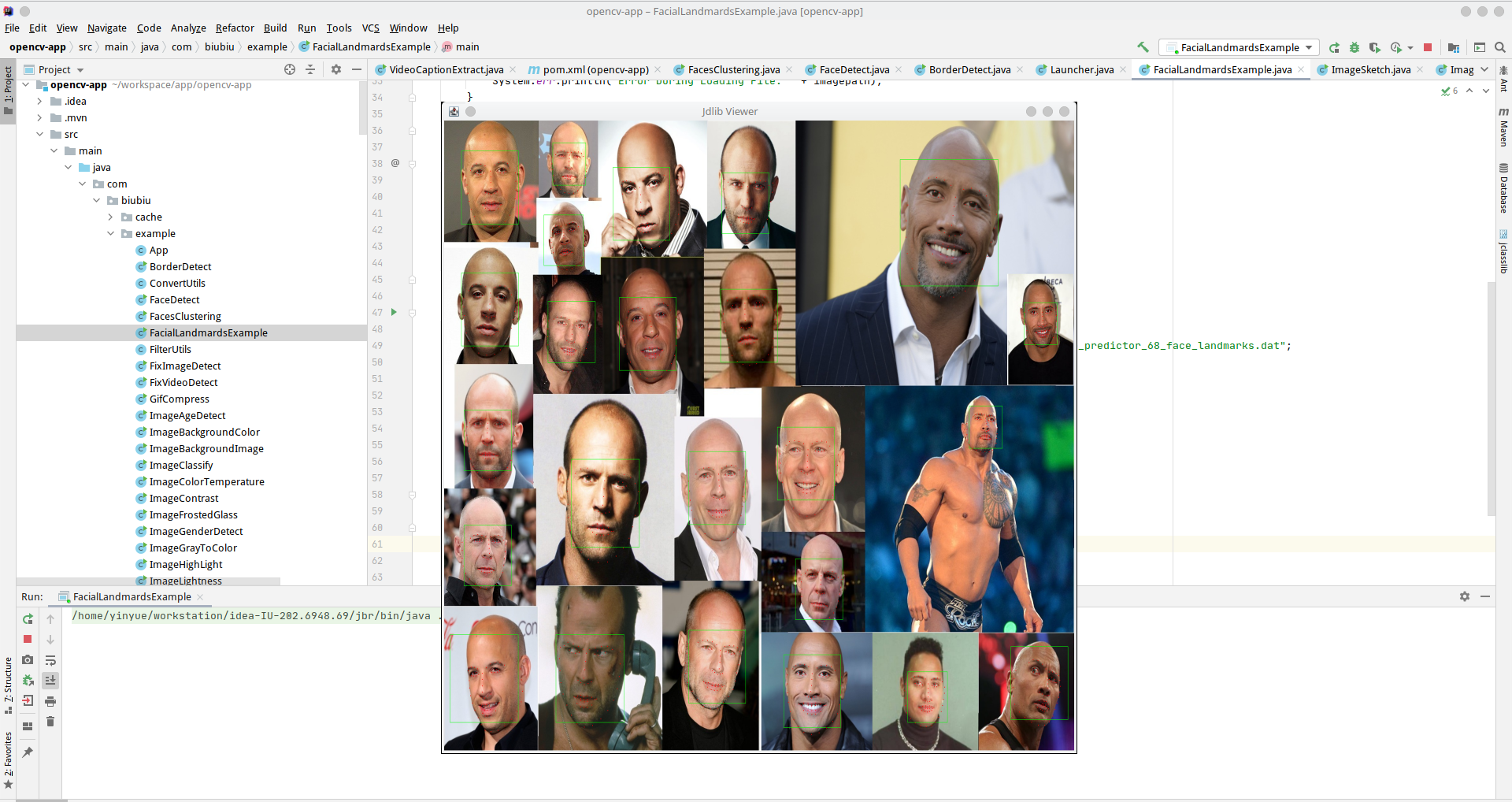Click the fold marker at line 34
Screen dimensions: 1512x802
pyautogui.click(x=412, y=98)
